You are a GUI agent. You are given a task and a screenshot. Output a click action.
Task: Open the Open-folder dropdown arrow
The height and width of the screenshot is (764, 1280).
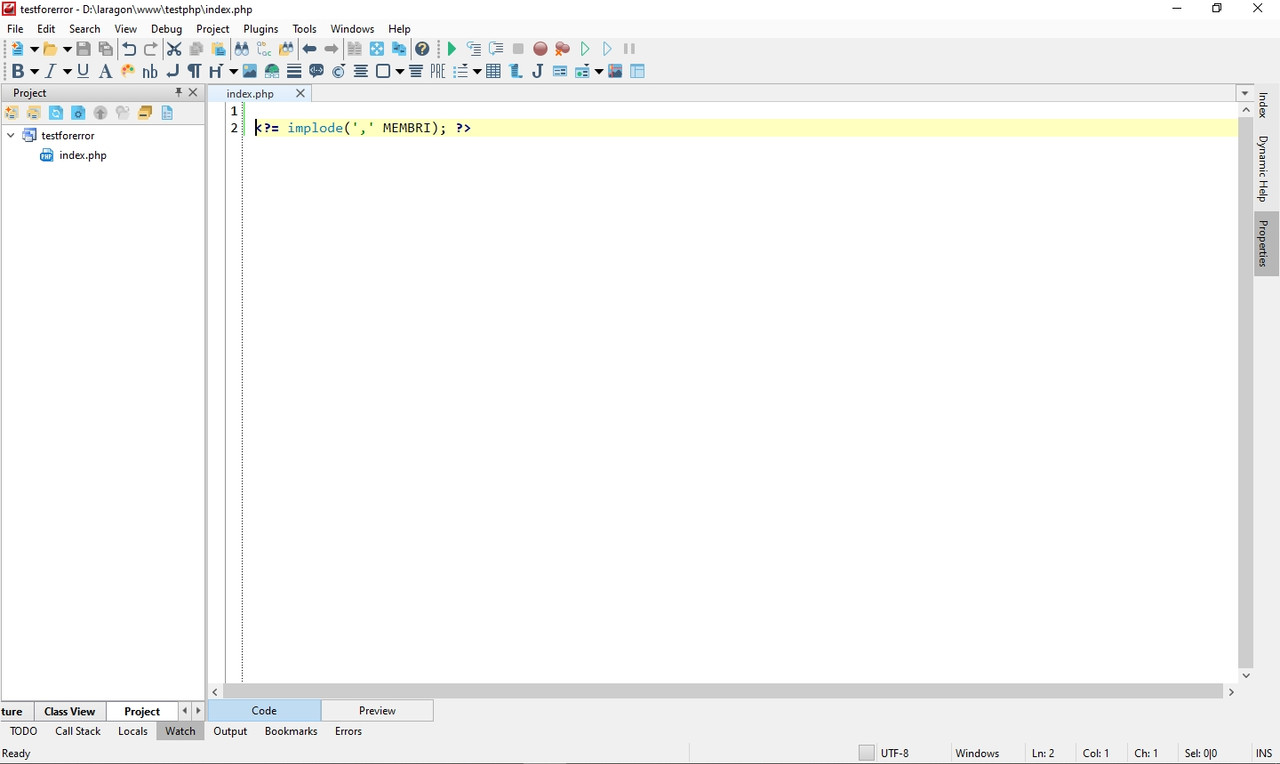point(67,49)
